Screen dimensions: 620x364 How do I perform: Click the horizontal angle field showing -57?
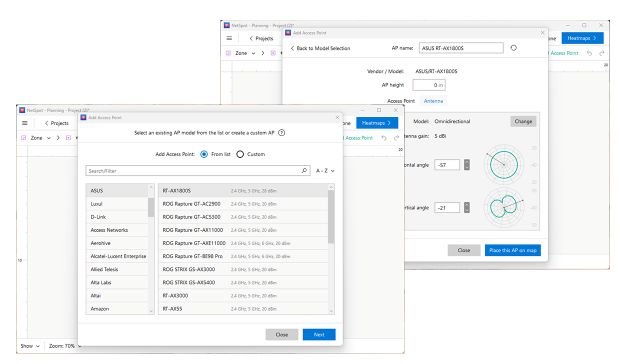click(447, 165)
